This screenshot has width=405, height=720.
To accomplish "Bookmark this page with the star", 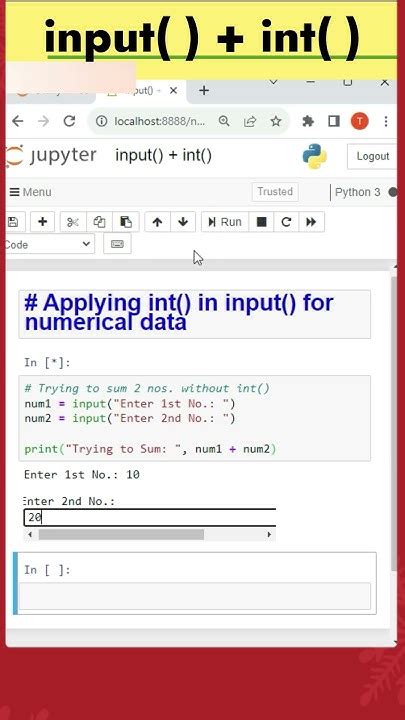I will coord(276,121).
